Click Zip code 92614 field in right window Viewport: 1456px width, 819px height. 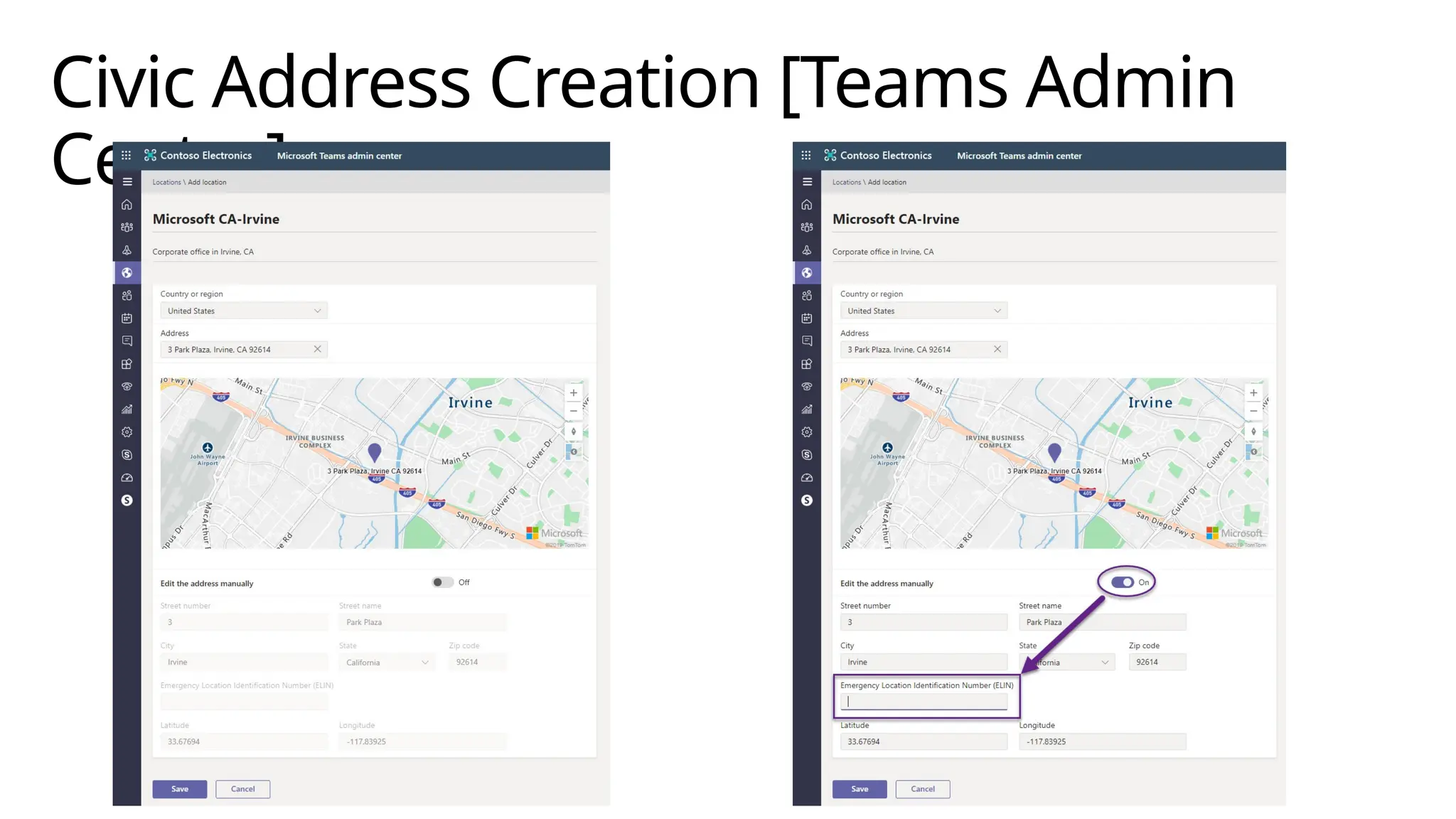point(1157,662)
